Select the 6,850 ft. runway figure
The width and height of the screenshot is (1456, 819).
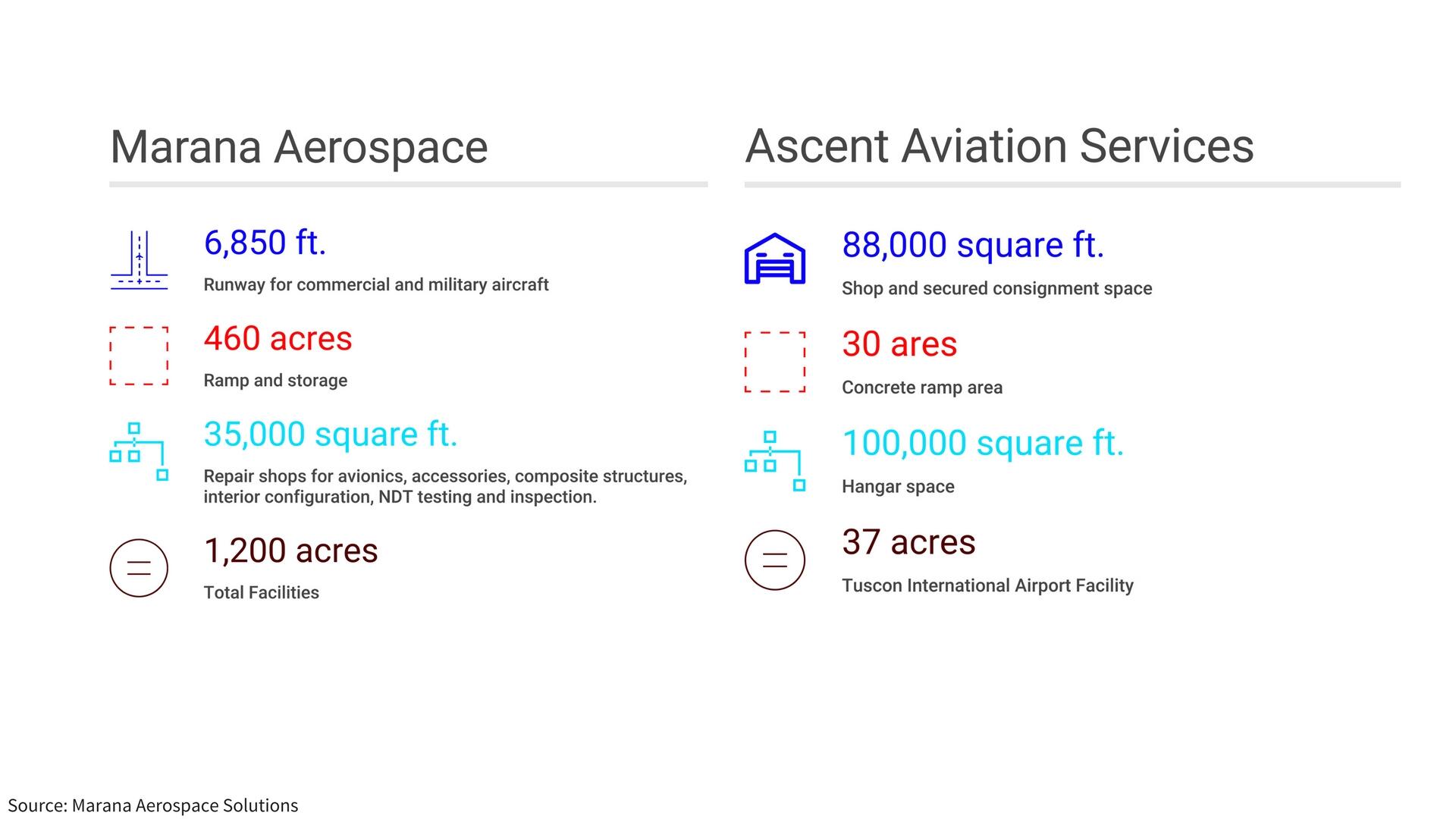click(x=265, y=243)
